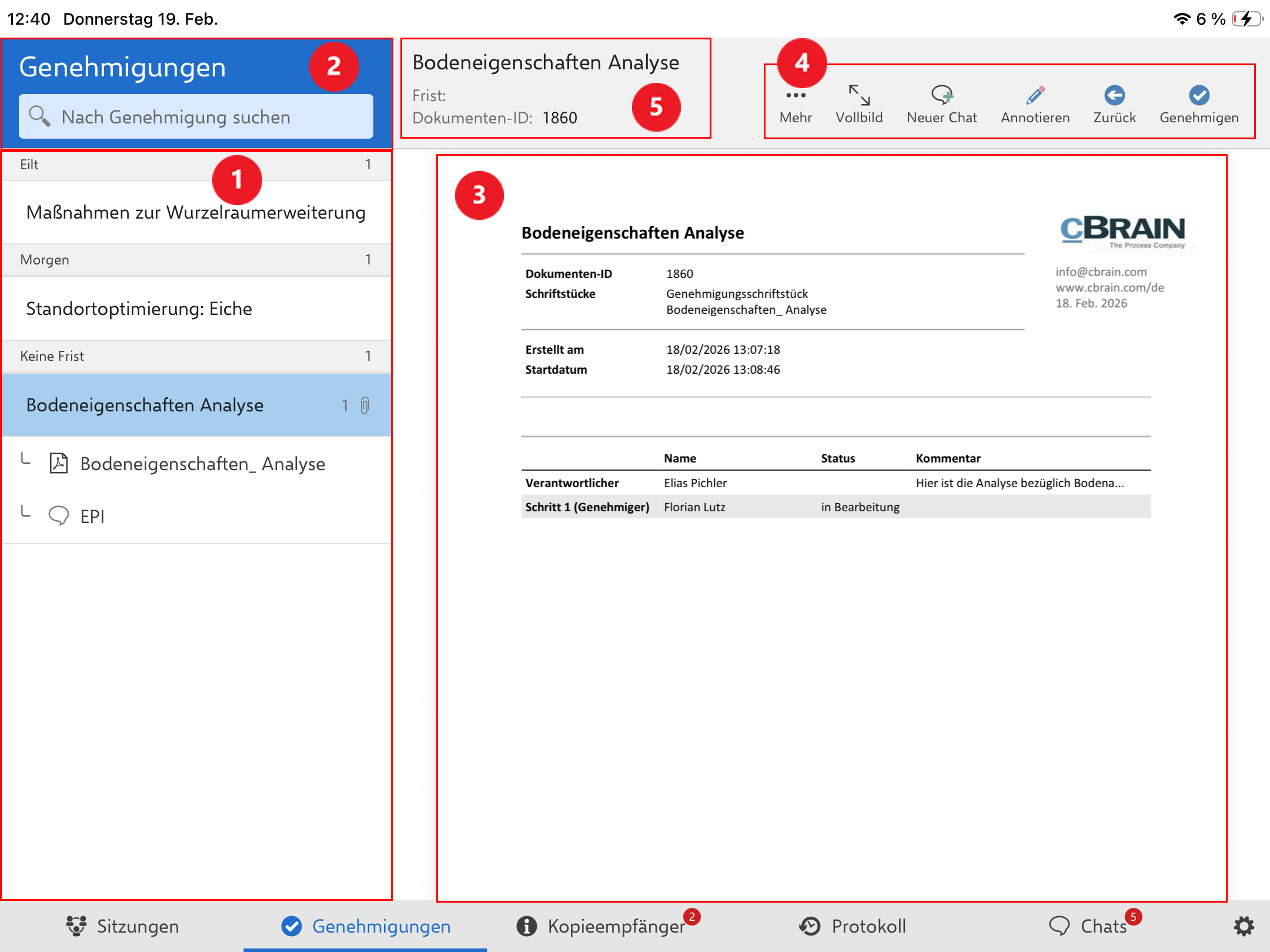Select Maßnahmen zur Wurzelraumerweiterung approval

[196, 212]
